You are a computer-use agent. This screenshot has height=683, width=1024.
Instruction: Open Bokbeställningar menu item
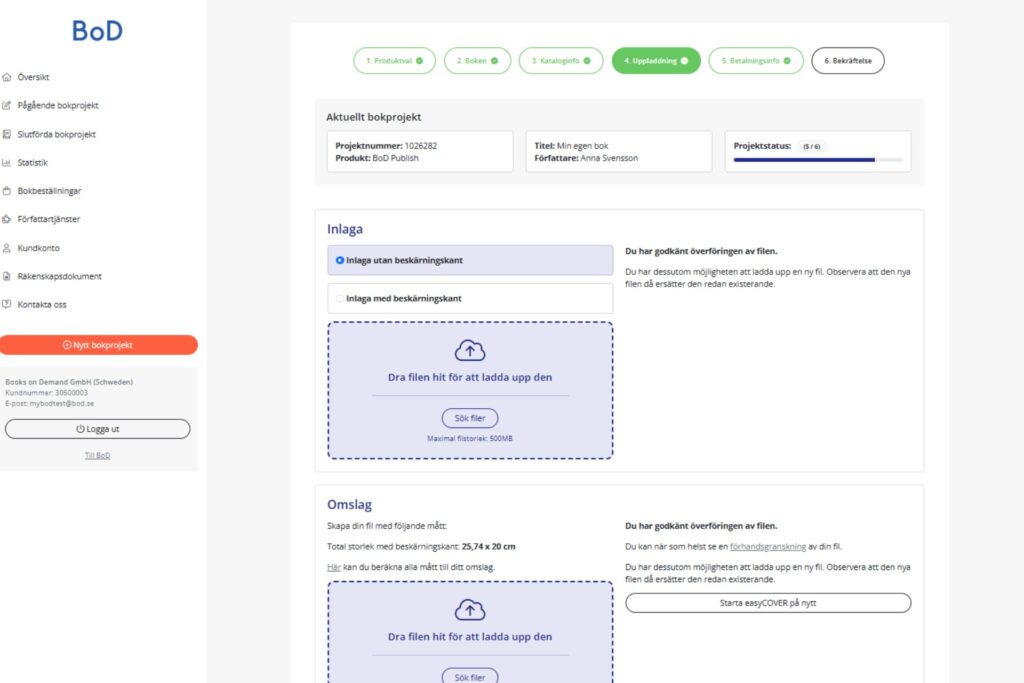click(50, 191)
